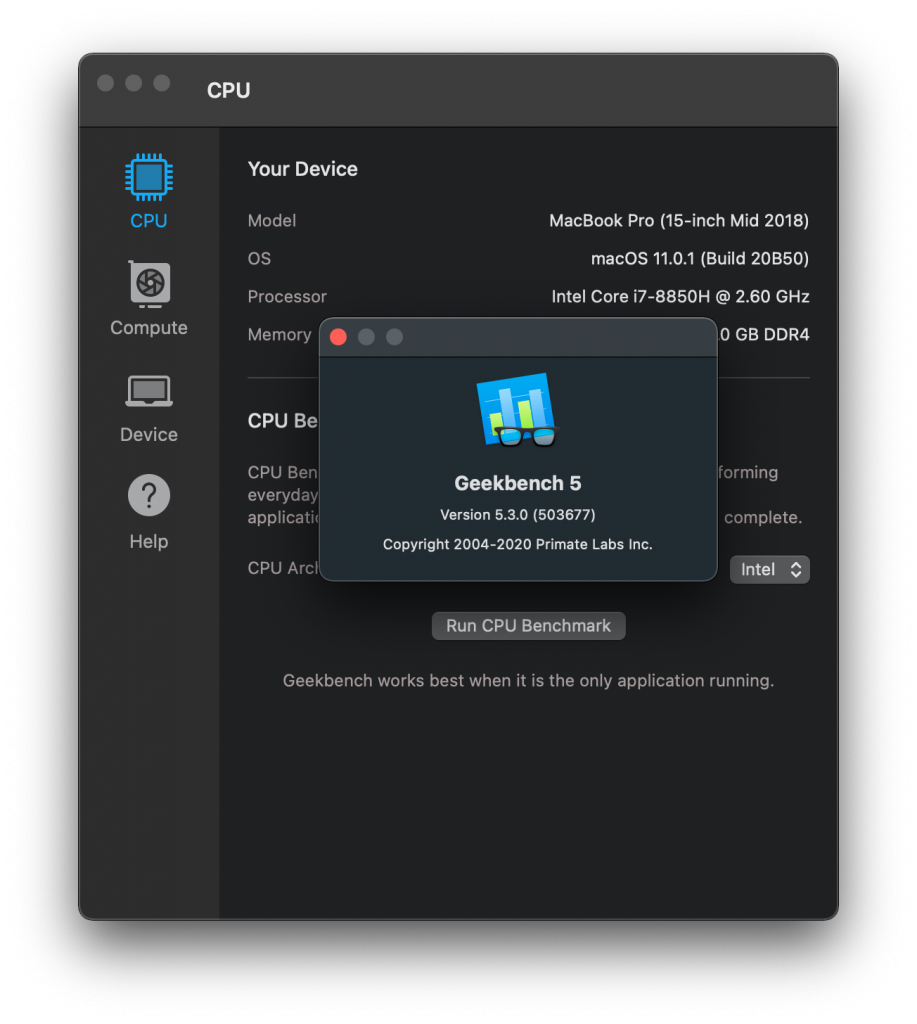This screenshot has height=1024, width=917.
Task: Click the main window zoom button
Action: click(162, 83)
